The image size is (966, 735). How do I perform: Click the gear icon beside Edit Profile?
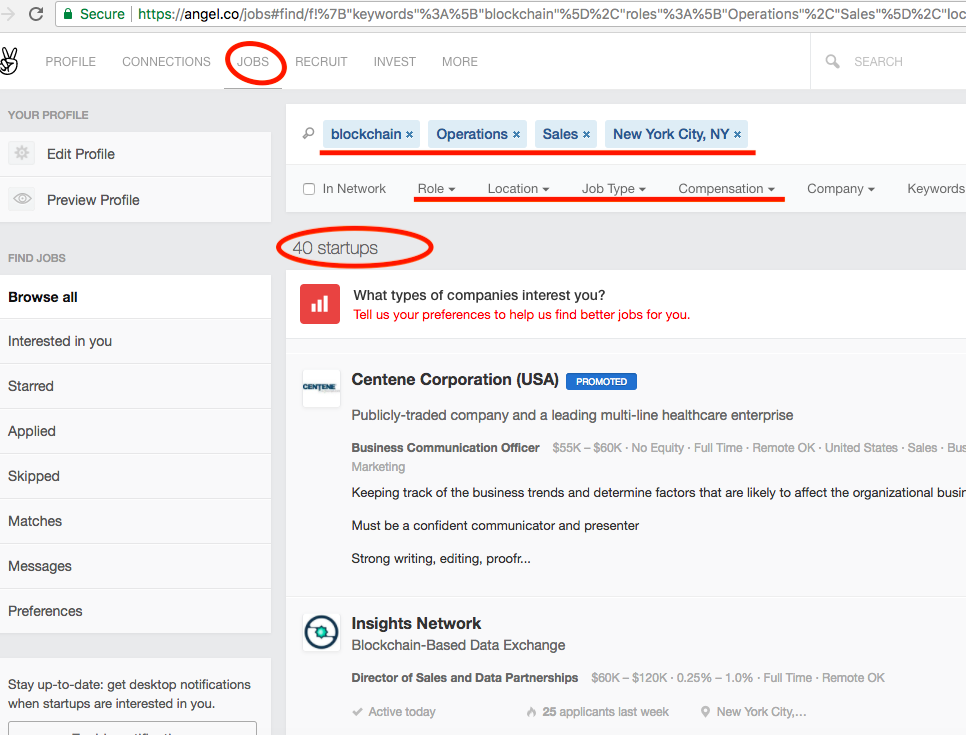(x=22, y=153)
